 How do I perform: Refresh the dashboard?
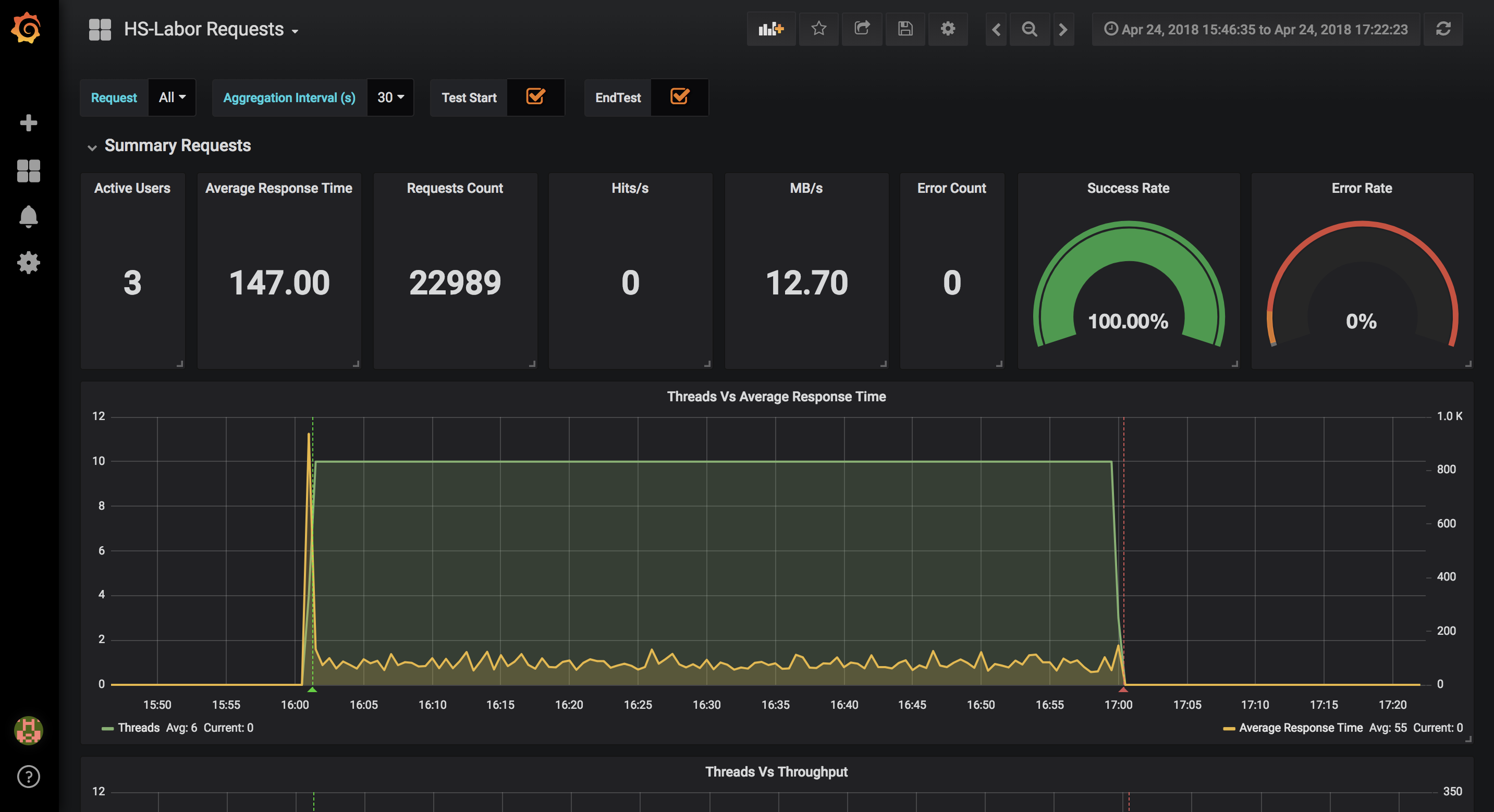click(1443, 29)
